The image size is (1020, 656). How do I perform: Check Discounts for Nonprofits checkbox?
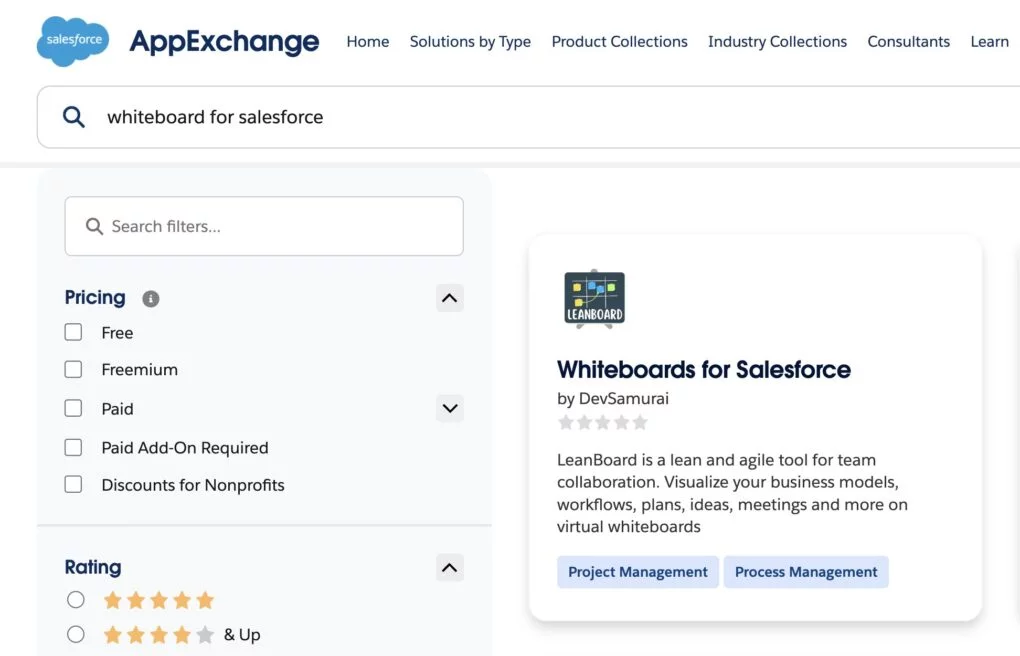(74, 485)
